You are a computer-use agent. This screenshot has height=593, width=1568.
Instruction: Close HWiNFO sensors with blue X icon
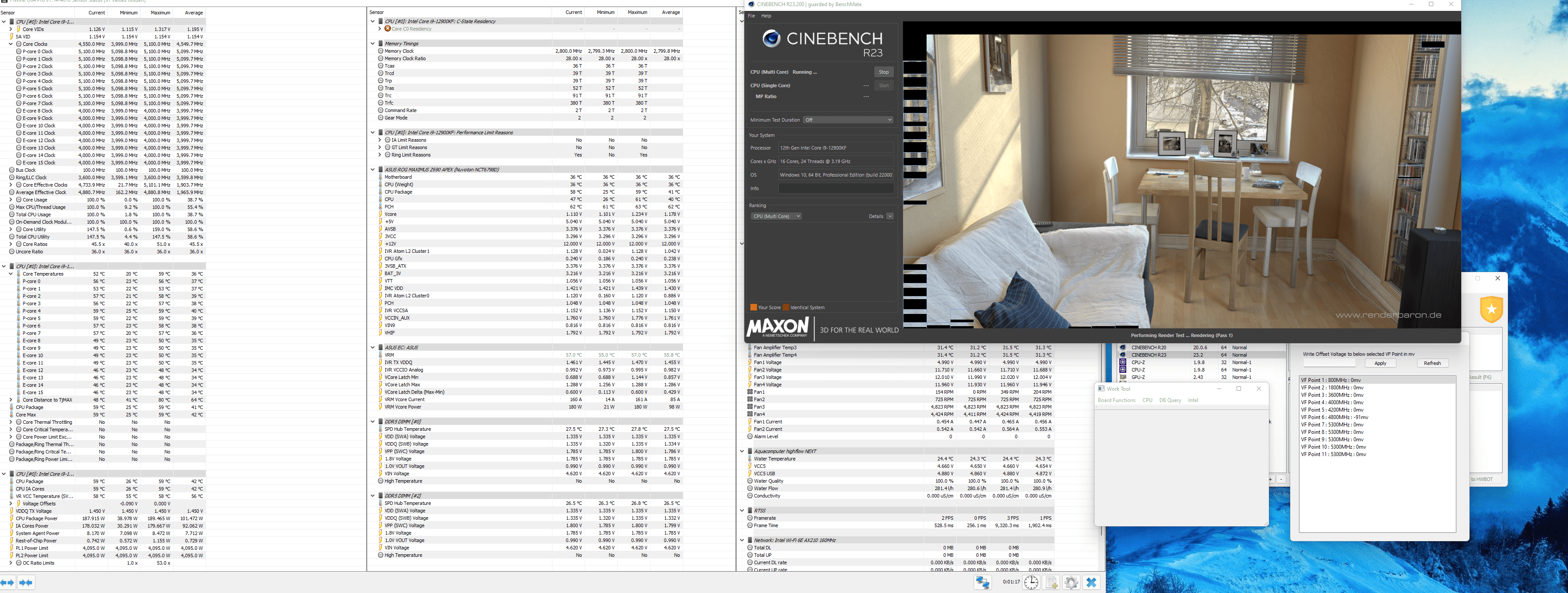[1091, 582]
